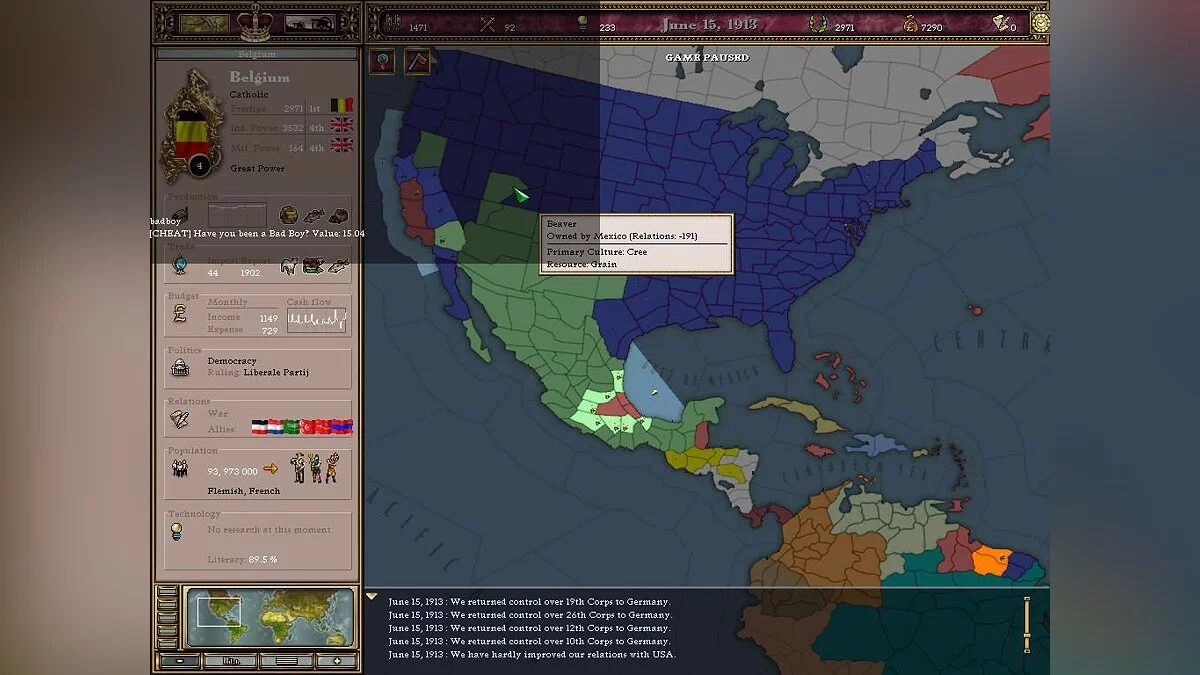Open the Production factory icon
Viewport: 1200px width, 675px height.
coord(180,214)
